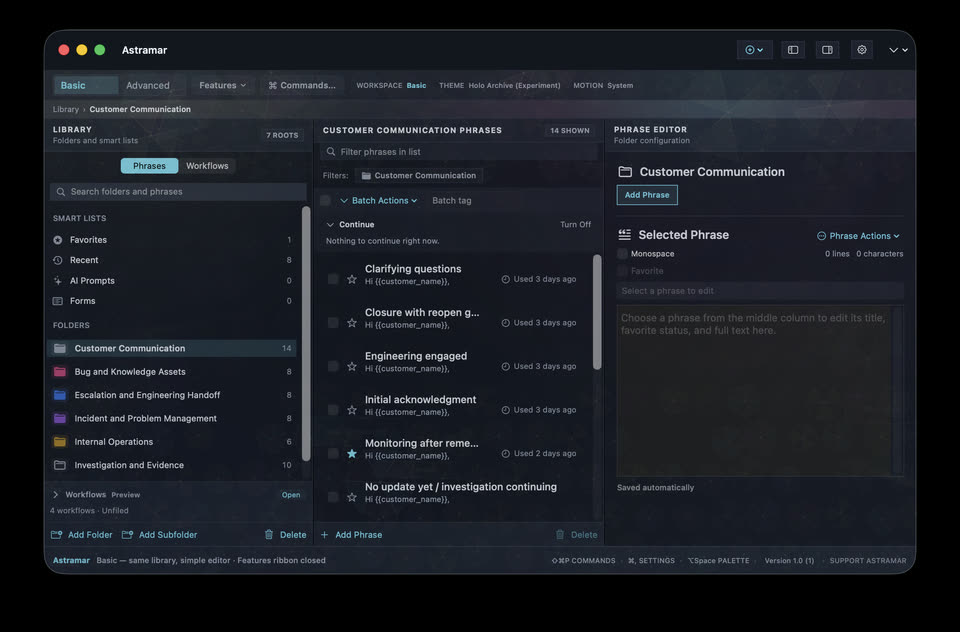Click Delete below the phrase list
This screenshot has height=632, width=960.
point(576,535)
